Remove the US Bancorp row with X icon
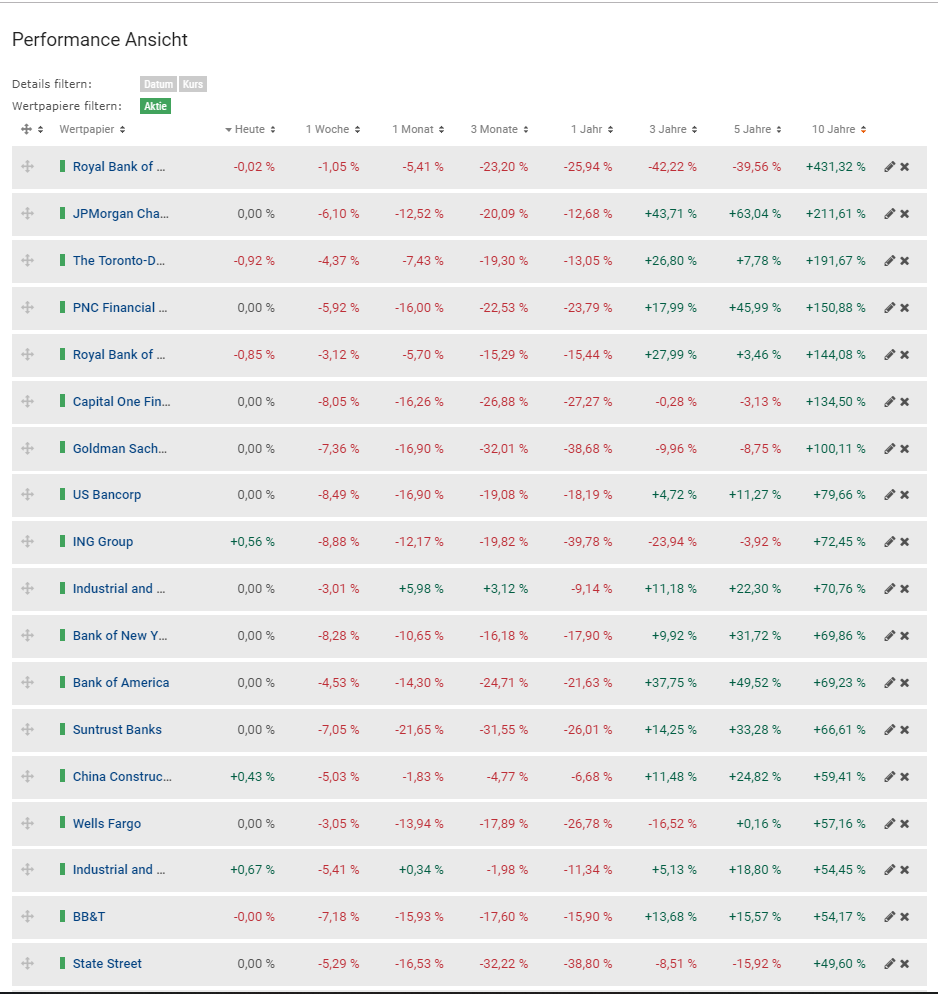The image size is (938, 994). pyautogui.click(x=905, y=495)
